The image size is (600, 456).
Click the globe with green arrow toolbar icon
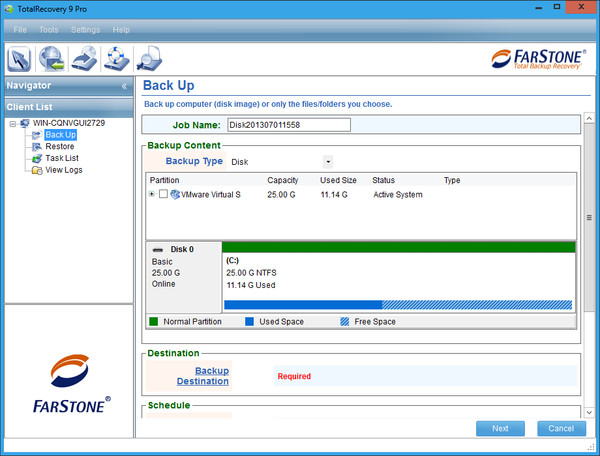click(x=54, y=59)
